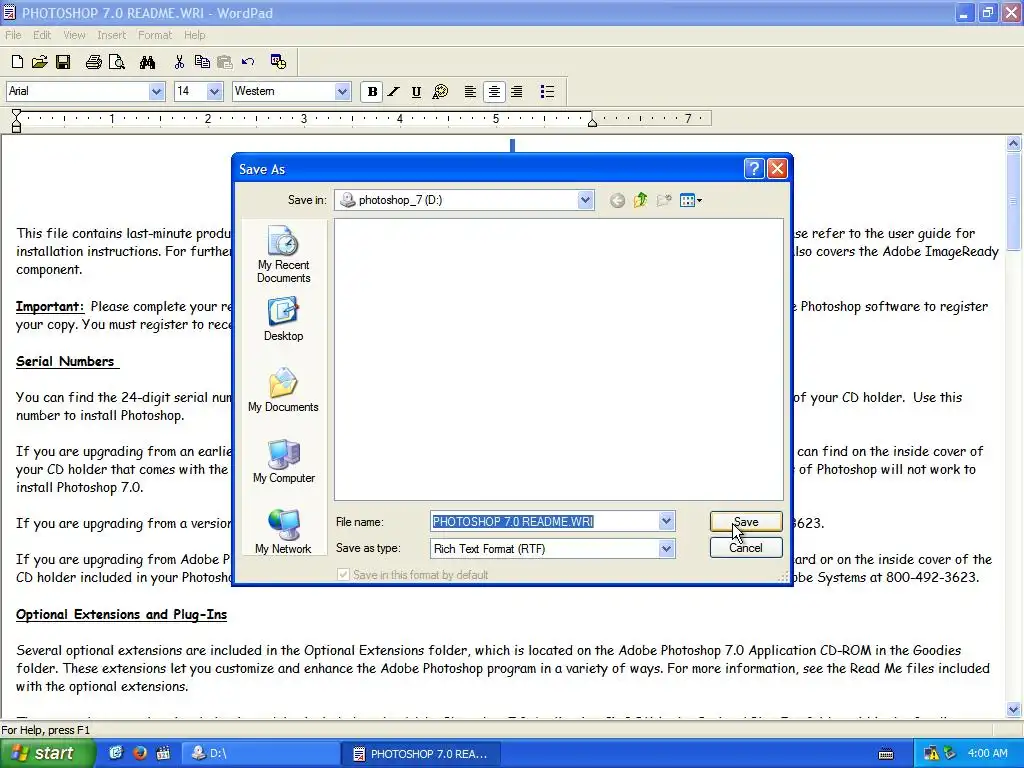Viewport: 1024px width, 768px height.
Task: Toggle Align Right button
Action: point(517,91)
